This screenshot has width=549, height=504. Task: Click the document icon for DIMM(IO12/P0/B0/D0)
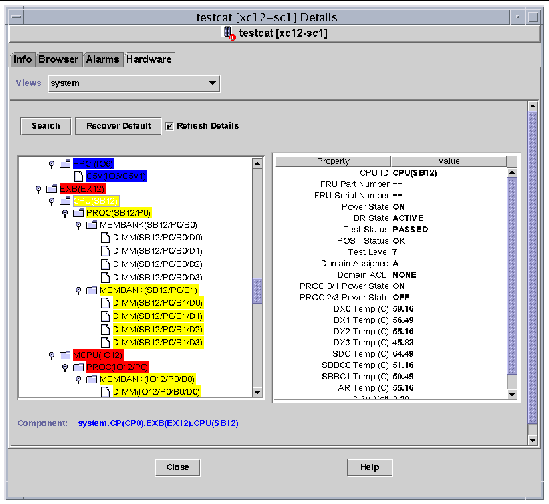(105, 391)
